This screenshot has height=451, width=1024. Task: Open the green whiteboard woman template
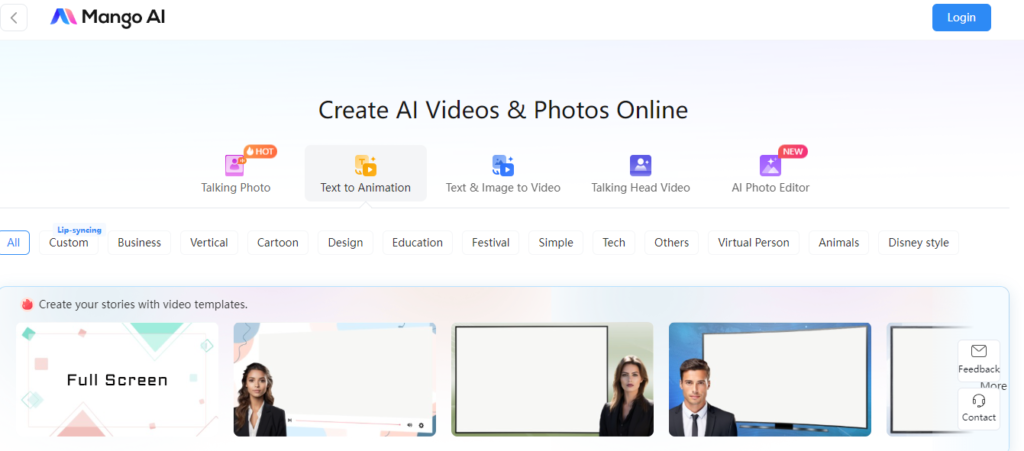click(x=552, y=379)
